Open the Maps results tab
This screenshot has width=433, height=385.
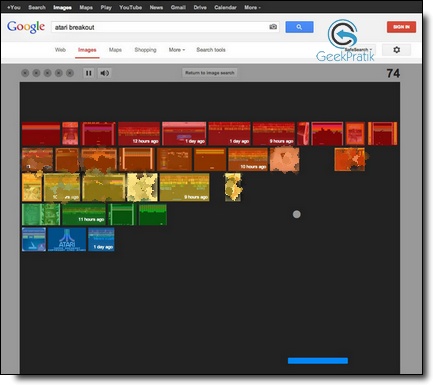tap(115, 50)
